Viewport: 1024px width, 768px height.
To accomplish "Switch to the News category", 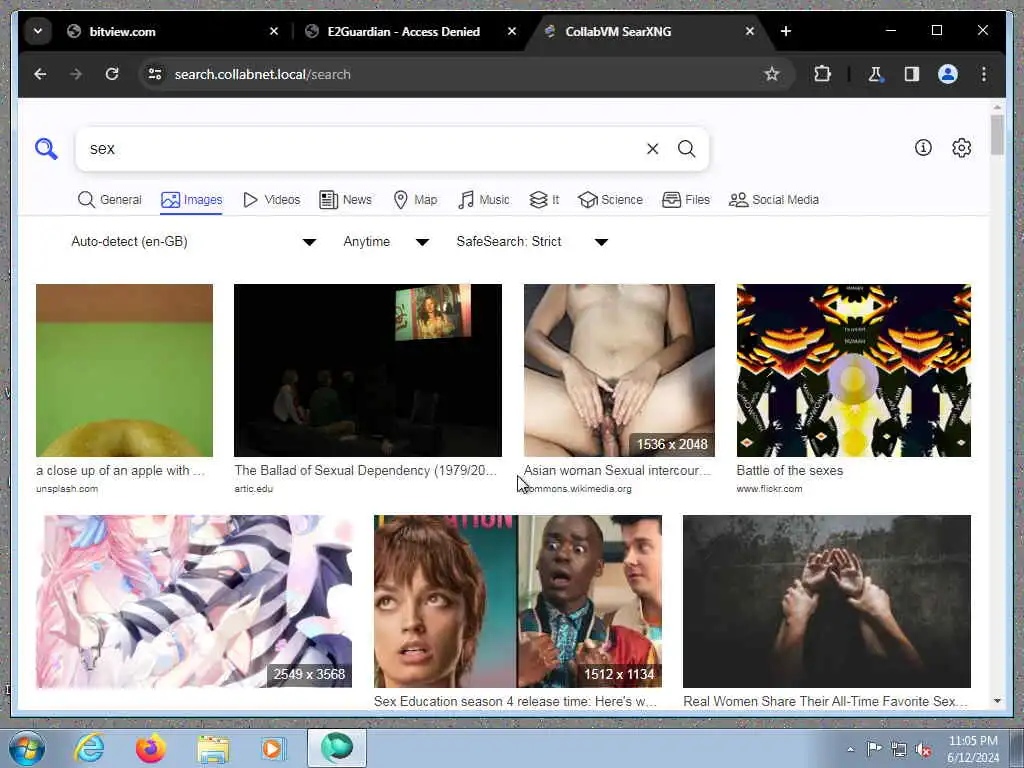I will [x=345, y=200].
